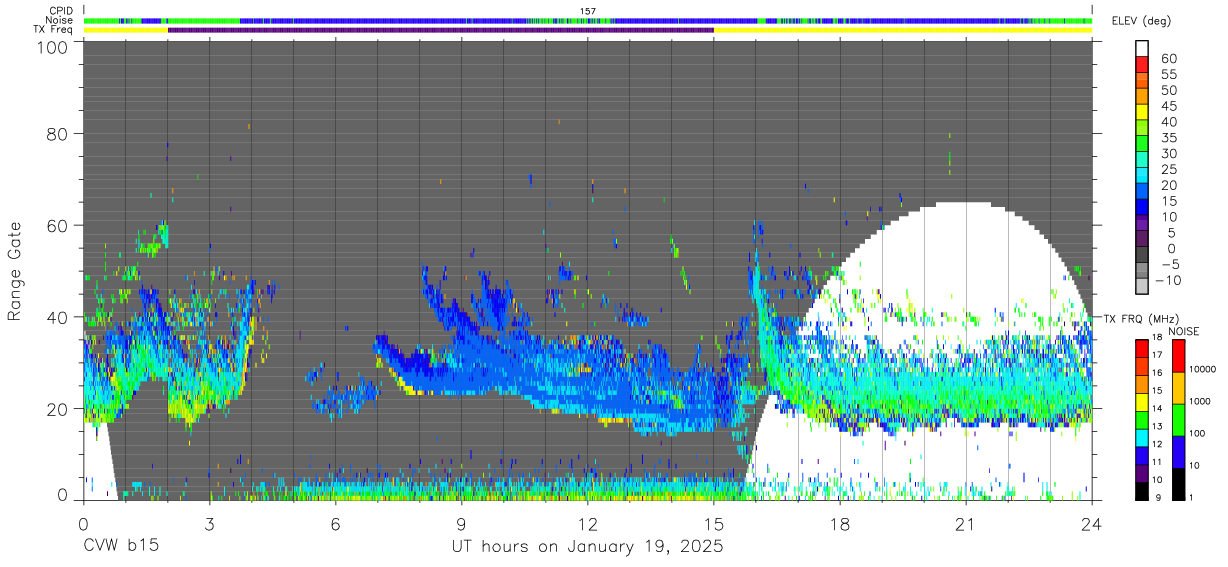
Task: Click the "55" label on the ELEV colorbar
Action: tap(1169, 74)
